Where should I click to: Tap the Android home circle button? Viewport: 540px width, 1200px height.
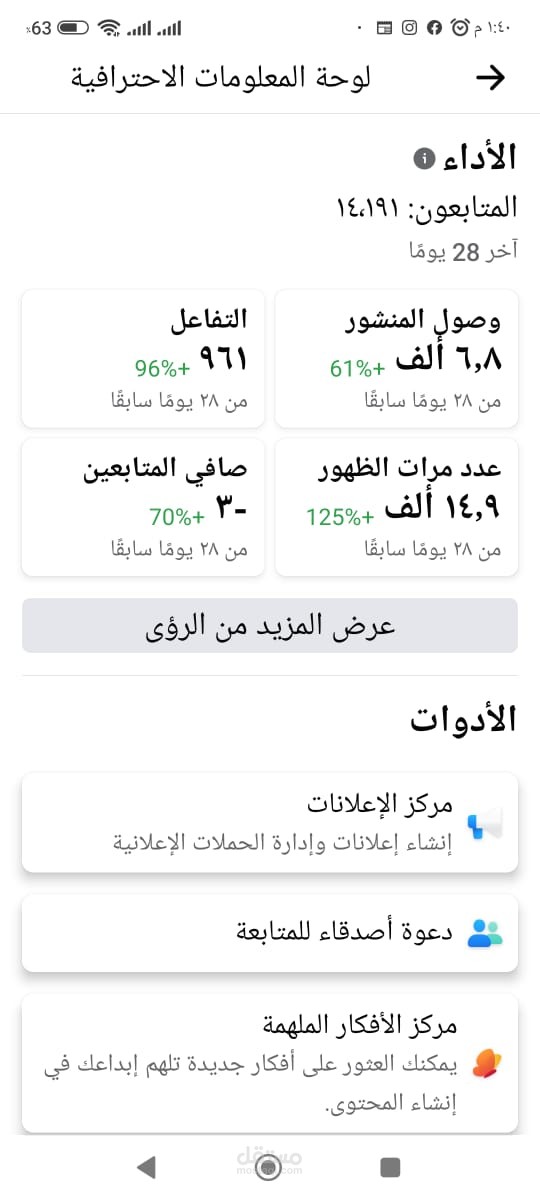coord(268,1166)
